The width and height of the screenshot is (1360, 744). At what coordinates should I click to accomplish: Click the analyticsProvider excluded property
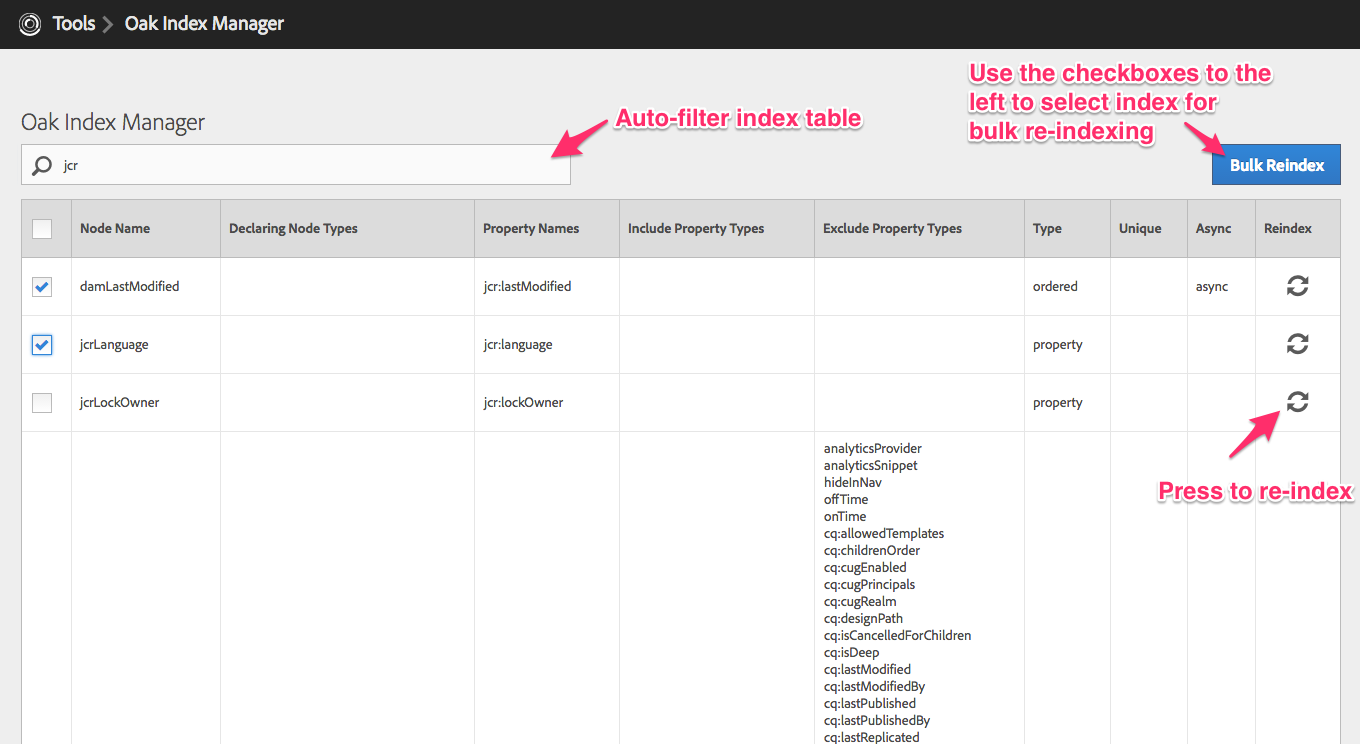pyautogui.click(x=873, y=448)
